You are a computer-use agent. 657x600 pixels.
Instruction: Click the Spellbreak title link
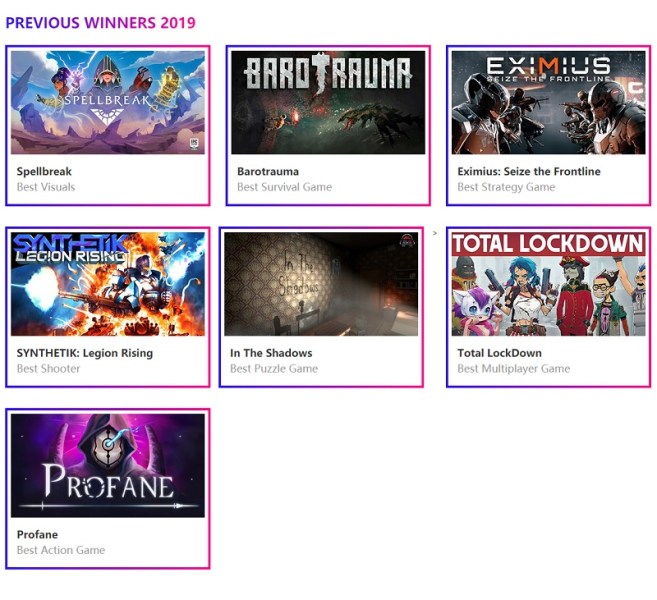point(44,171)
